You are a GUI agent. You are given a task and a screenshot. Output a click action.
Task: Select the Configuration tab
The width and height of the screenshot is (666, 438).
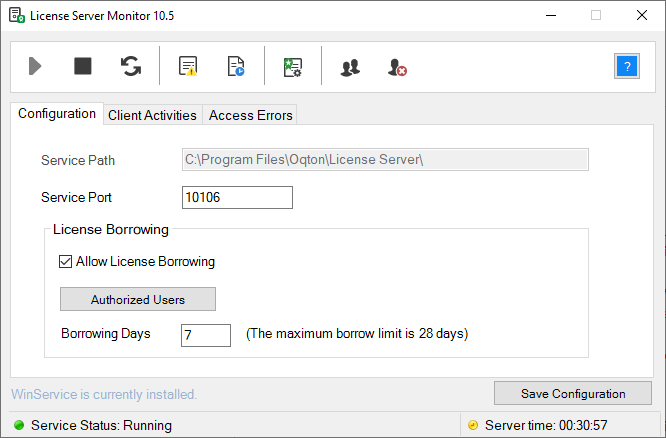[x=57, y=114]
